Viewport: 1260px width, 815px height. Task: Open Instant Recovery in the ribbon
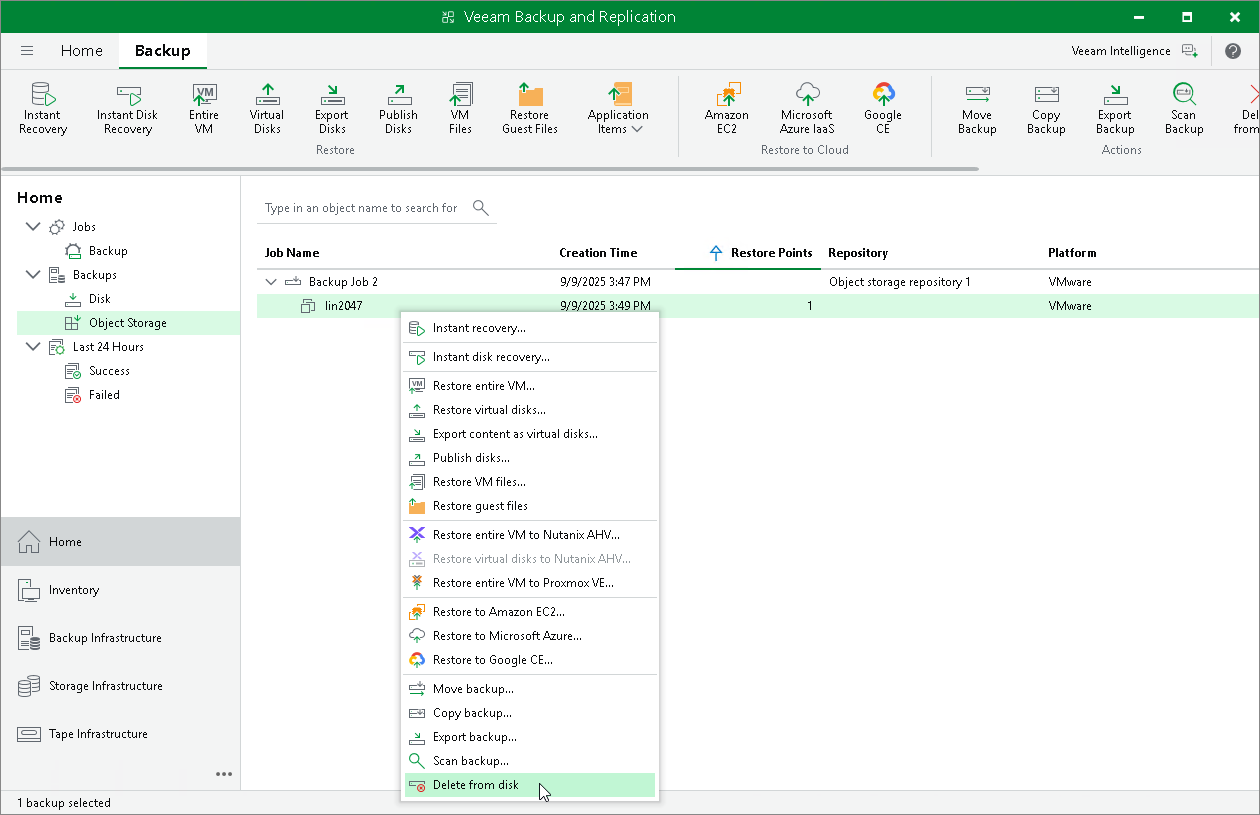point(43,108)
